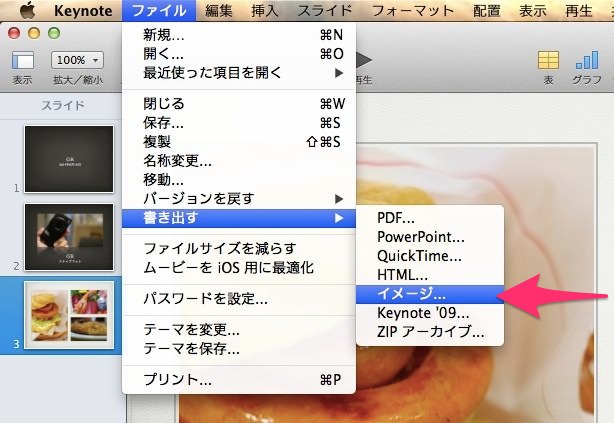Export as PowerPoint... from submenu
This screenshot has height=423, width=614.
click(430, 237)
